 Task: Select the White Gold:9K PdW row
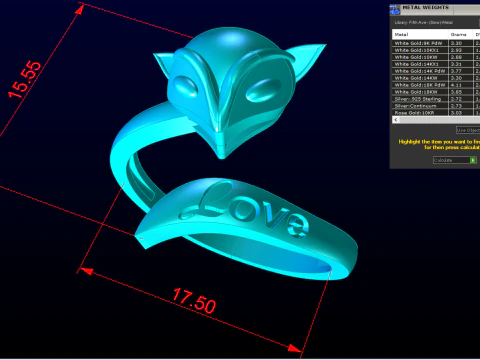(436, 43)
